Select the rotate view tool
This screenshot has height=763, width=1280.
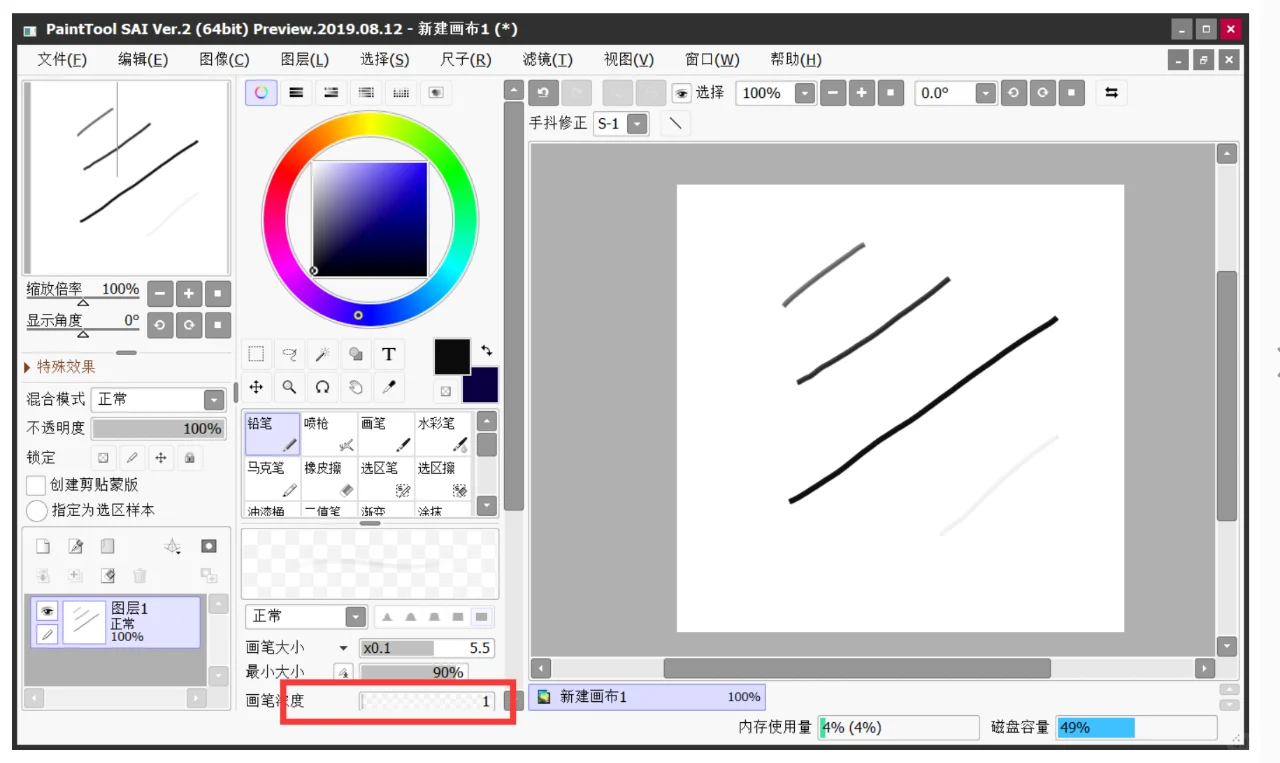coord(323,387)
